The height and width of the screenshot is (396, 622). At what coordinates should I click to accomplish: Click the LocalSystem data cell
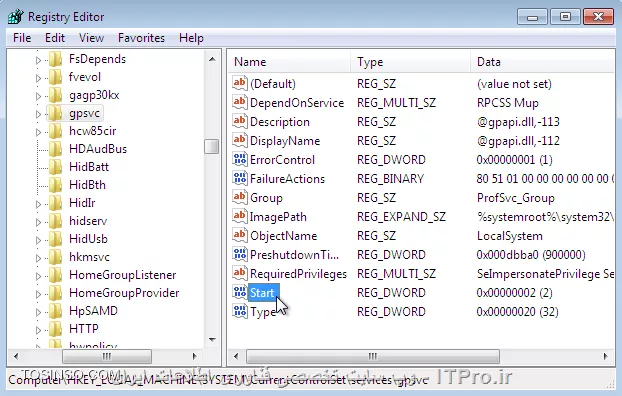tap(510, 236)
